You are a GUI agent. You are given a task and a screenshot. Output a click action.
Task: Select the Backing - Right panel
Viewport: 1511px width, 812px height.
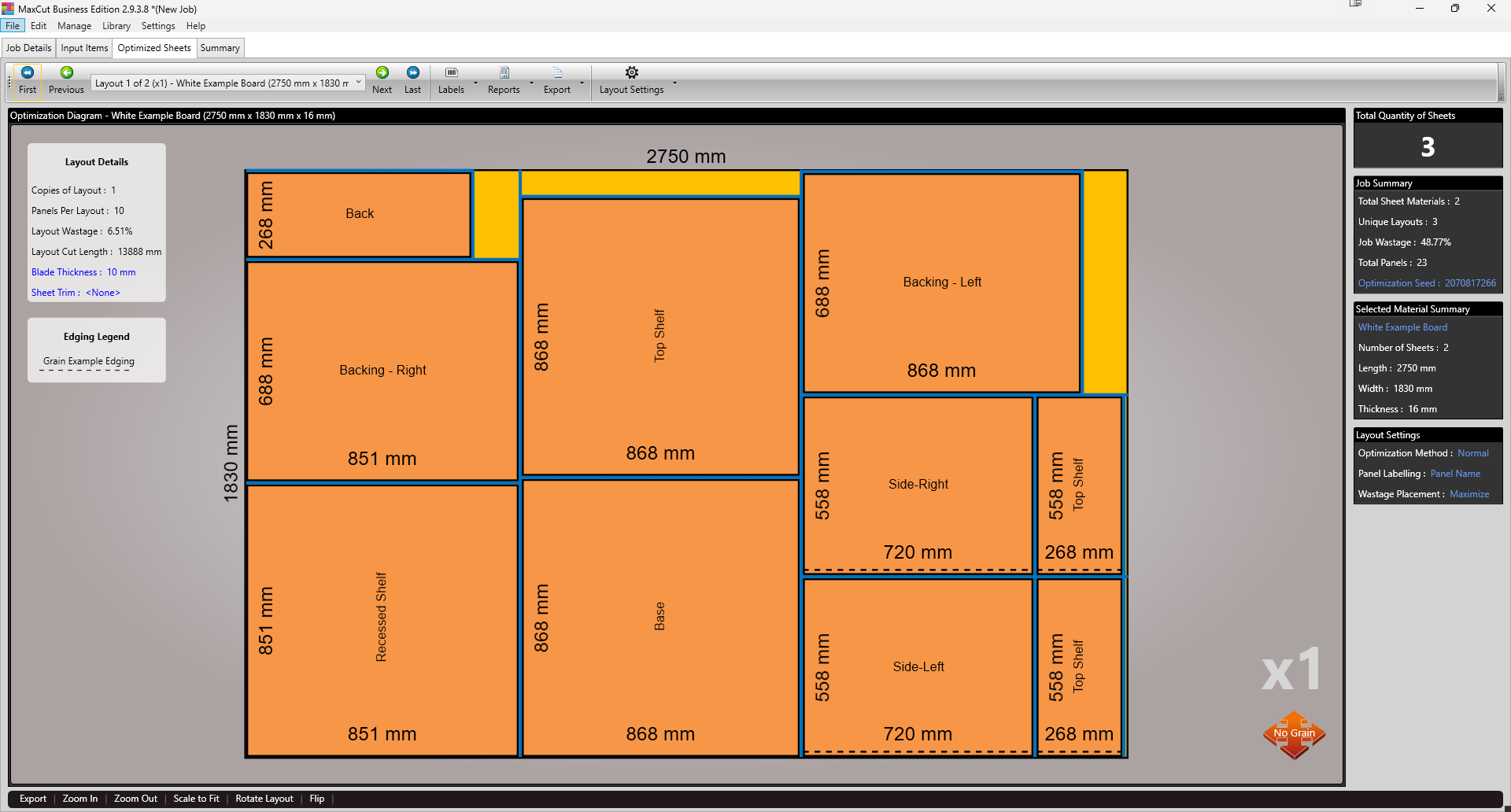click(x=382, y=371)
